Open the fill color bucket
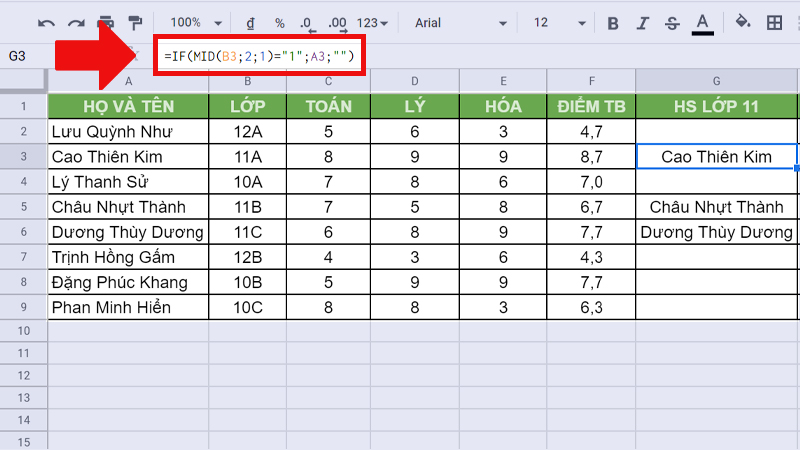 tap(743, 22)
